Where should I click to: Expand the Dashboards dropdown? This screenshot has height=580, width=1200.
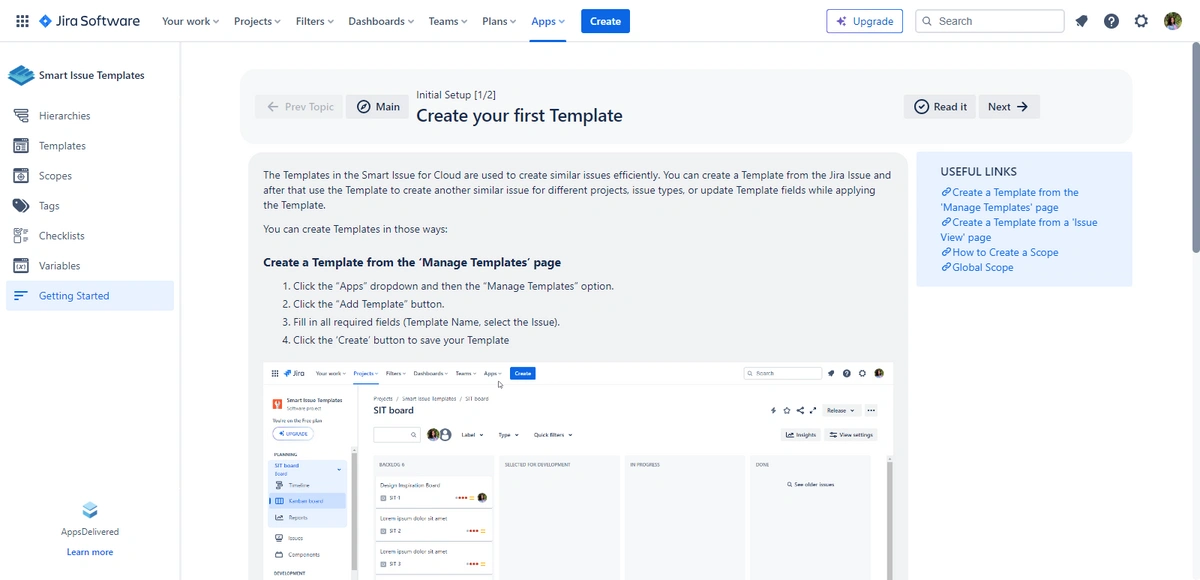point(381,21)
